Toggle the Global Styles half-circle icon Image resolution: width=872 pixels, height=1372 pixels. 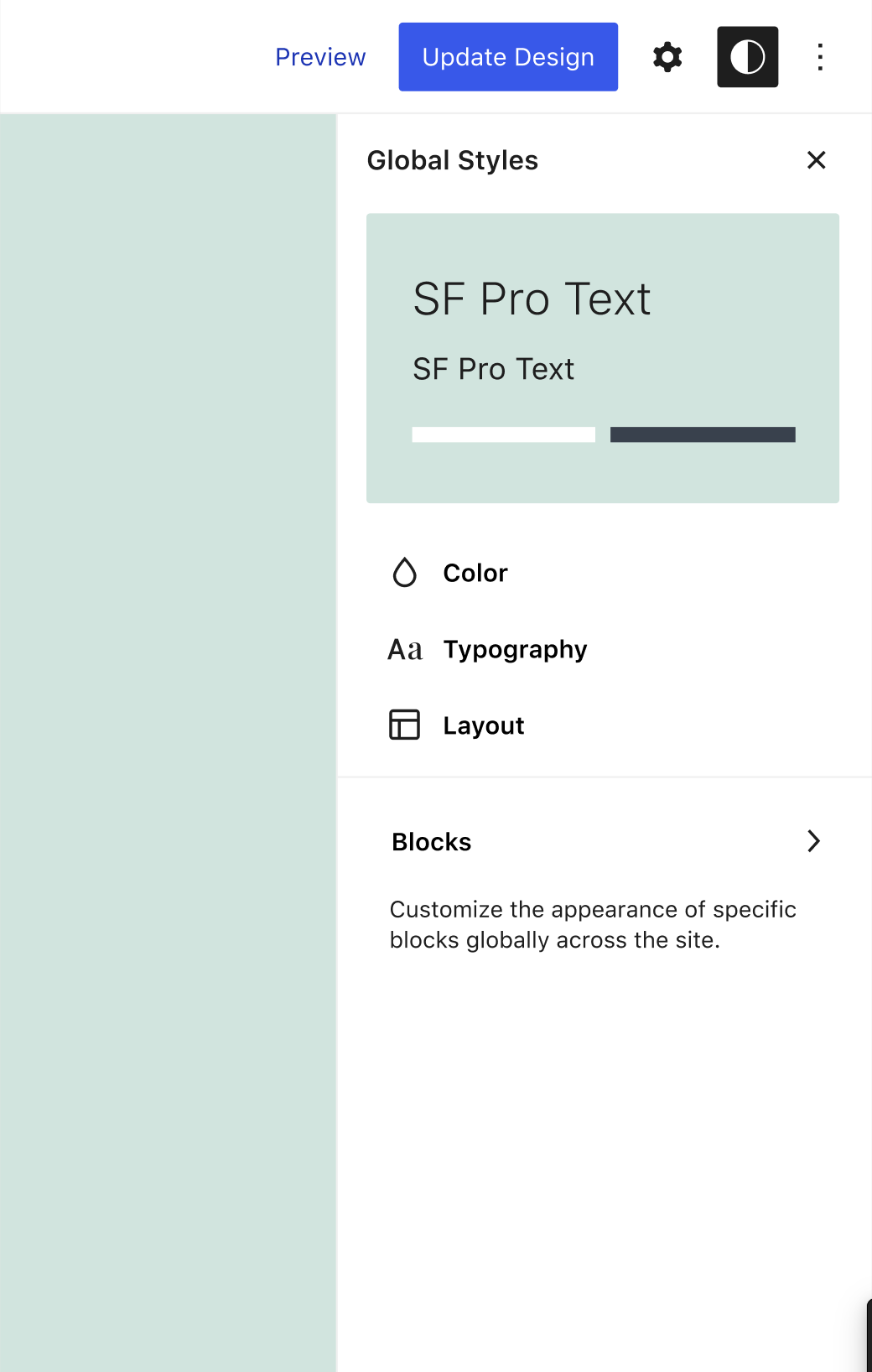(747, 57)
